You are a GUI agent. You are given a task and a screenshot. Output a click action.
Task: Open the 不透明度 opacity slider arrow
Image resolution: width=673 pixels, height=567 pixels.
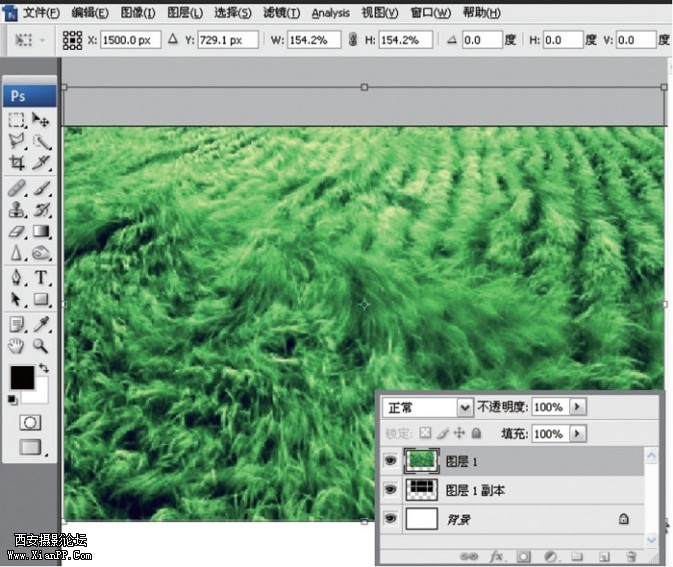577,406
